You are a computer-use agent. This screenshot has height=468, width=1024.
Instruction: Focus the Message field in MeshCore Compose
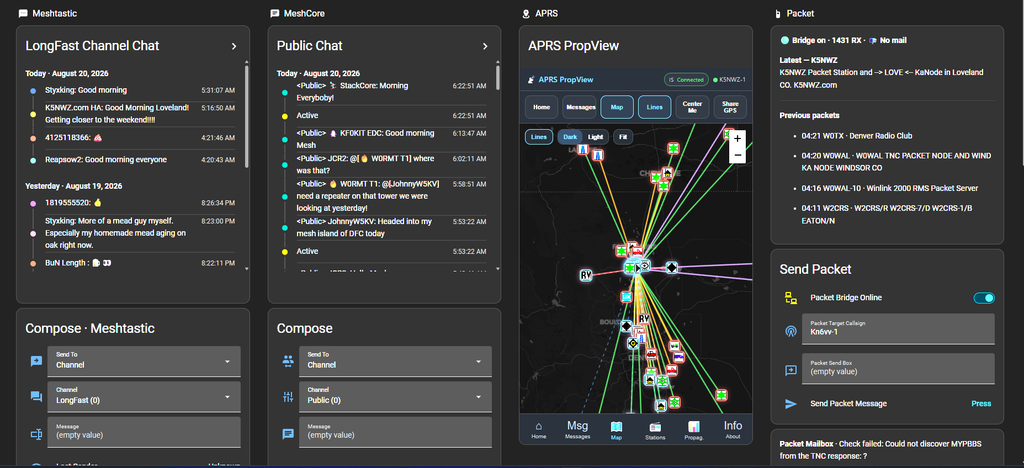tap(395, 432)
